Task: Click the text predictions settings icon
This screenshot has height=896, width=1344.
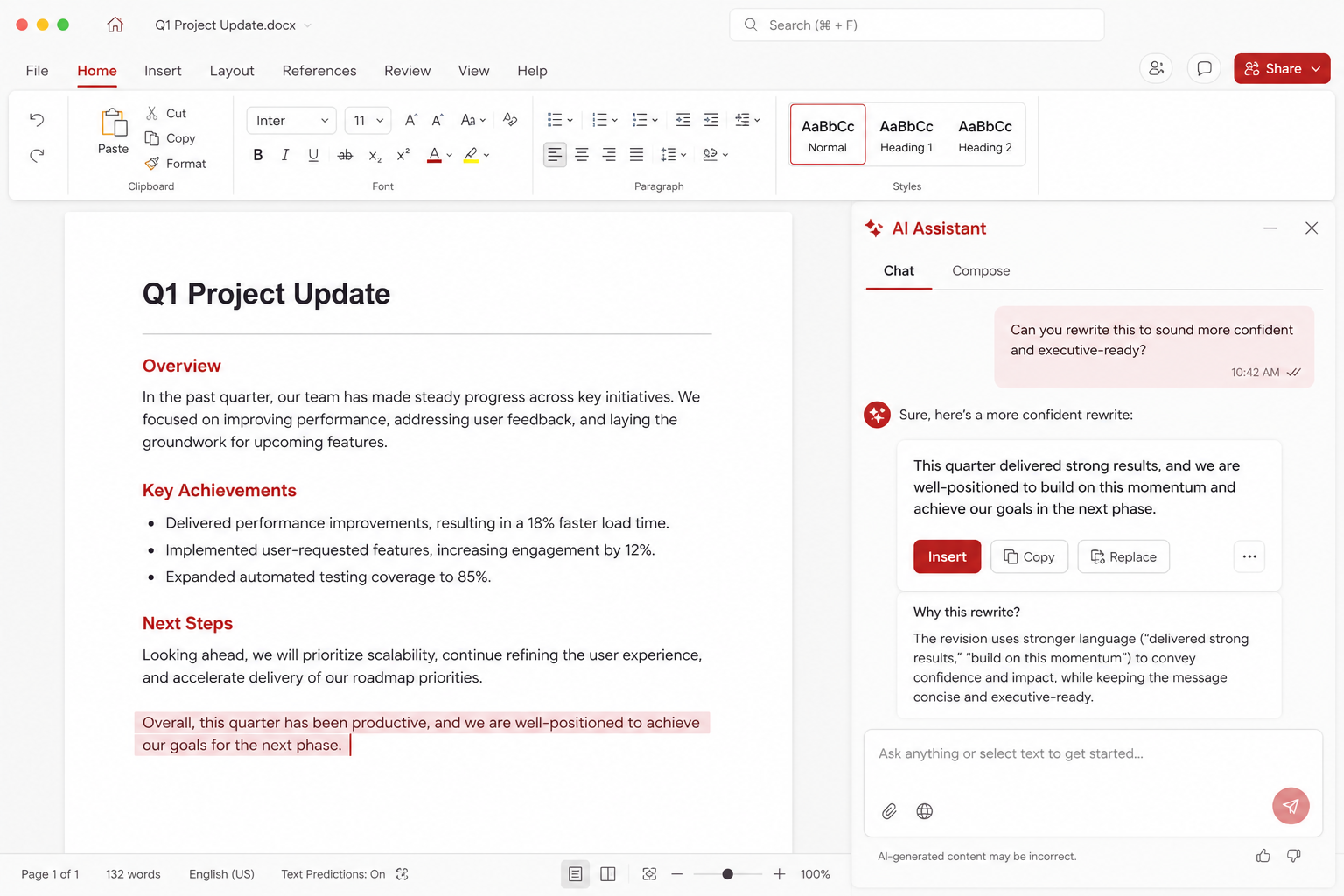Action: [402, 874]
